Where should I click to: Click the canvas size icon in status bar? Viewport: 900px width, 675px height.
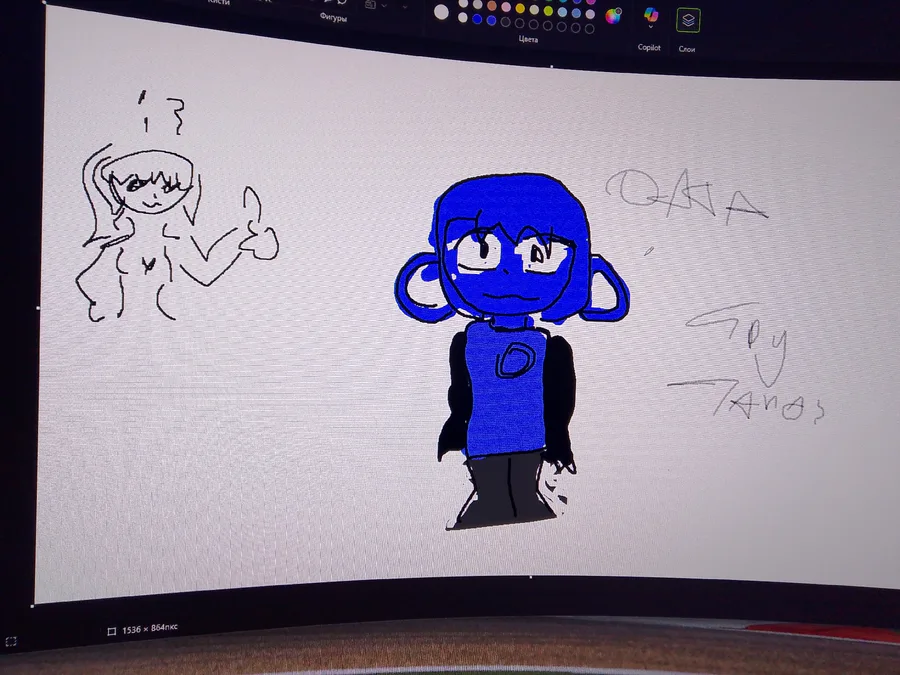coord(111,631)
